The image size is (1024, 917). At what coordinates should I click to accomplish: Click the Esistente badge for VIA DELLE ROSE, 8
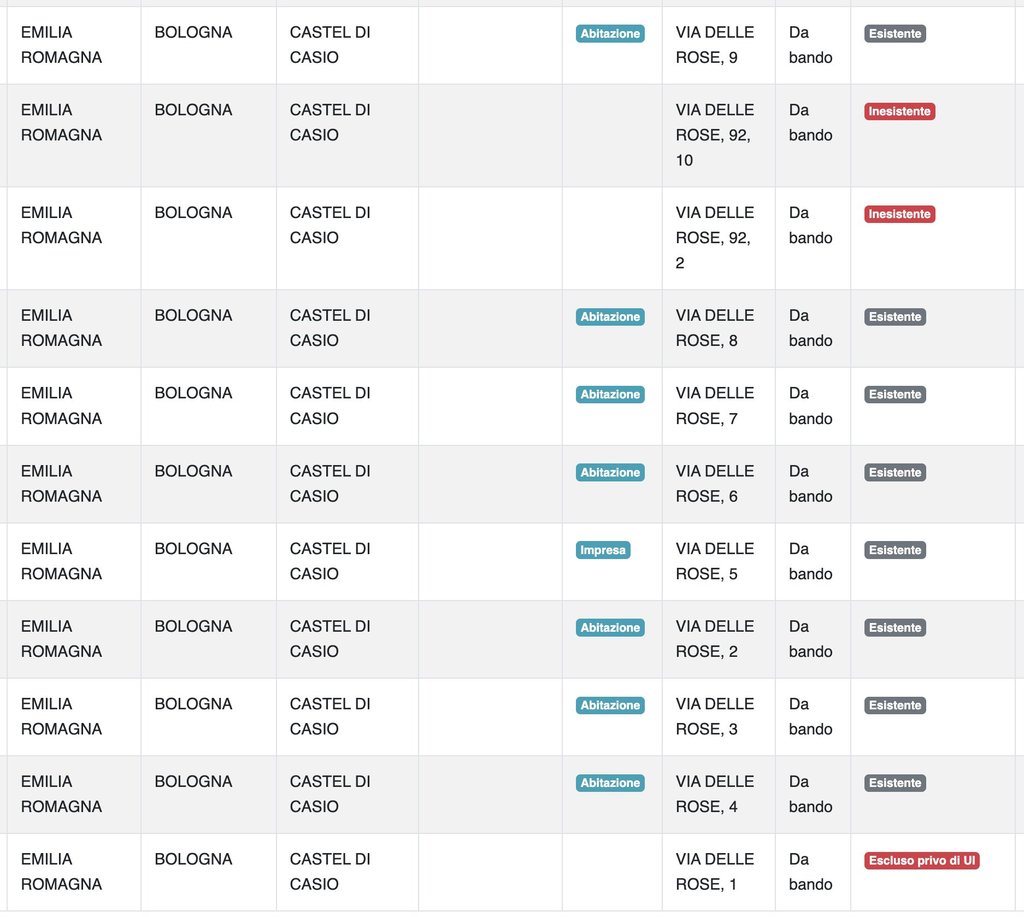pos(895,317)
